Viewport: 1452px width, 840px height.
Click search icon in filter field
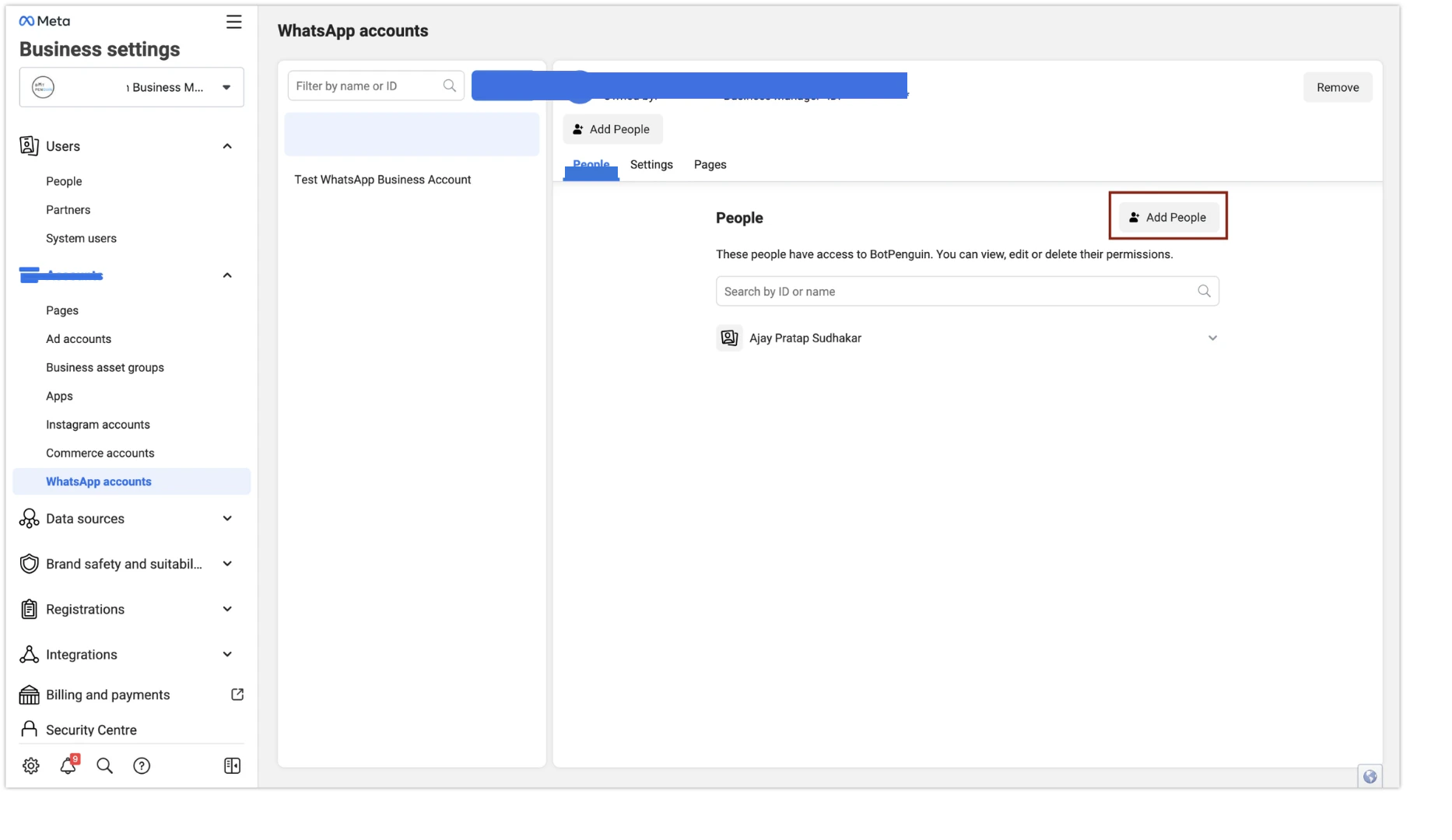[x=450, y=86]
